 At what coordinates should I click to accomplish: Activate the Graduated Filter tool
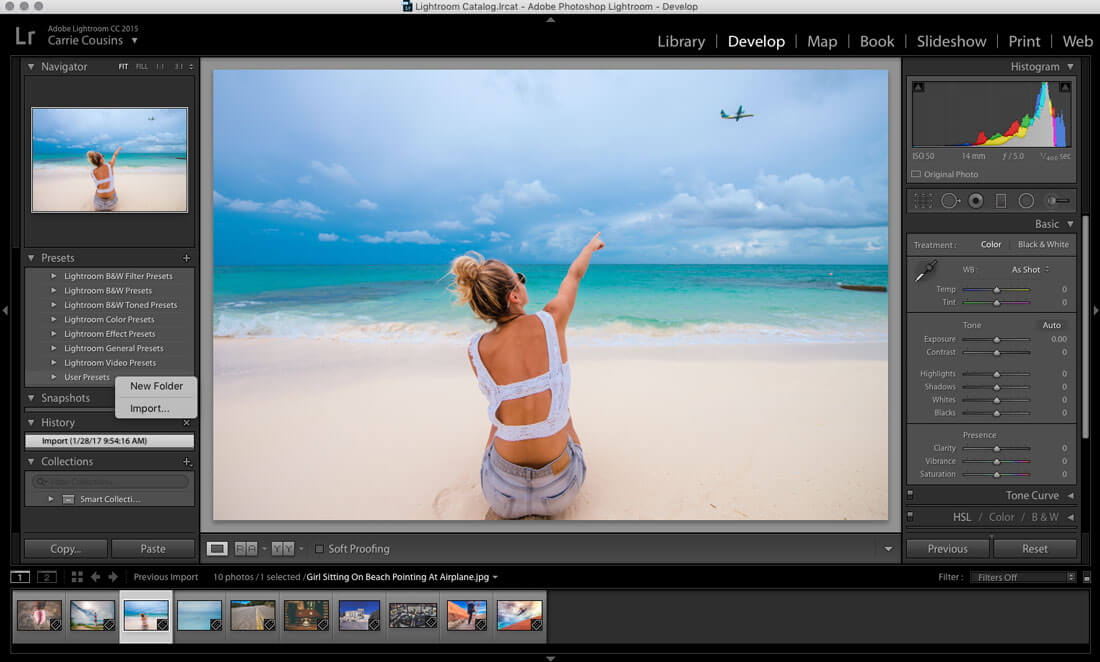[1001, 200]
